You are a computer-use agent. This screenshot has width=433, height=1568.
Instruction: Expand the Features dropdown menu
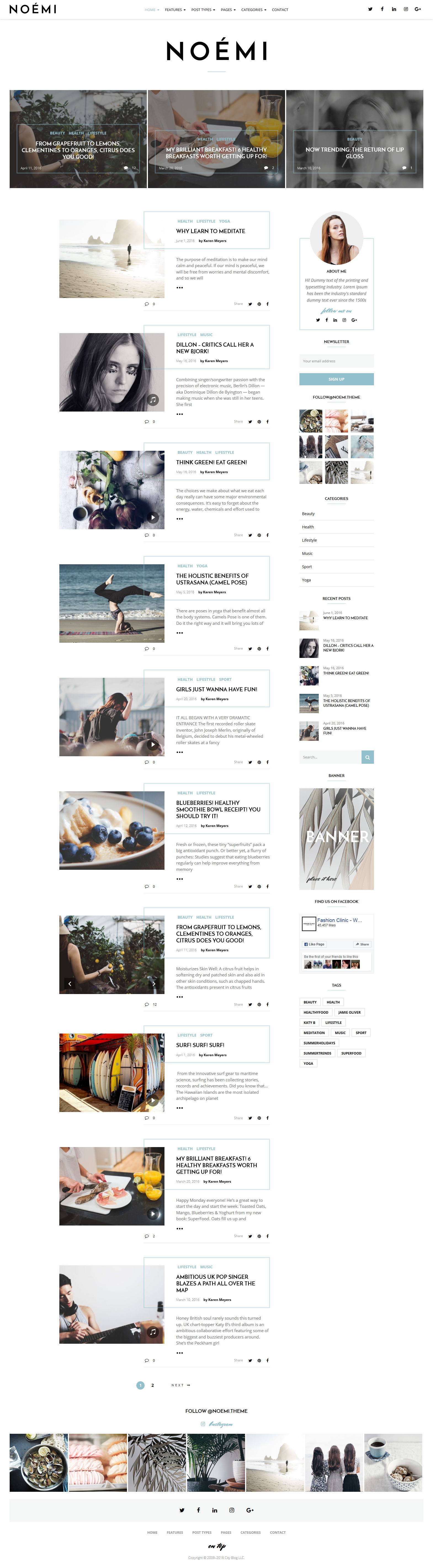pyautogui.click(x=175, y=10)
